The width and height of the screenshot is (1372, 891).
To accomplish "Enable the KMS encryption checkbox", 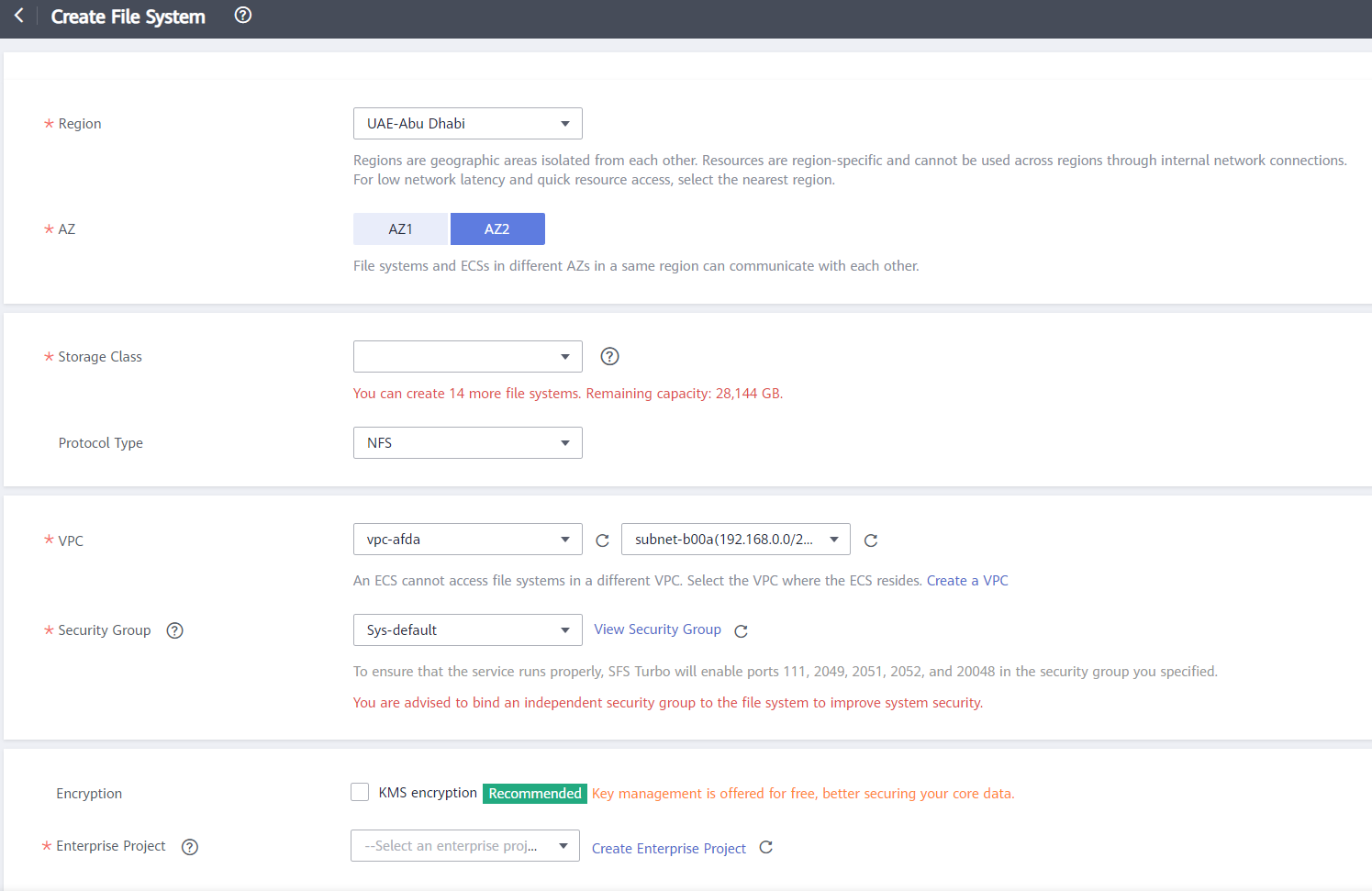I will tap(360, 793).
